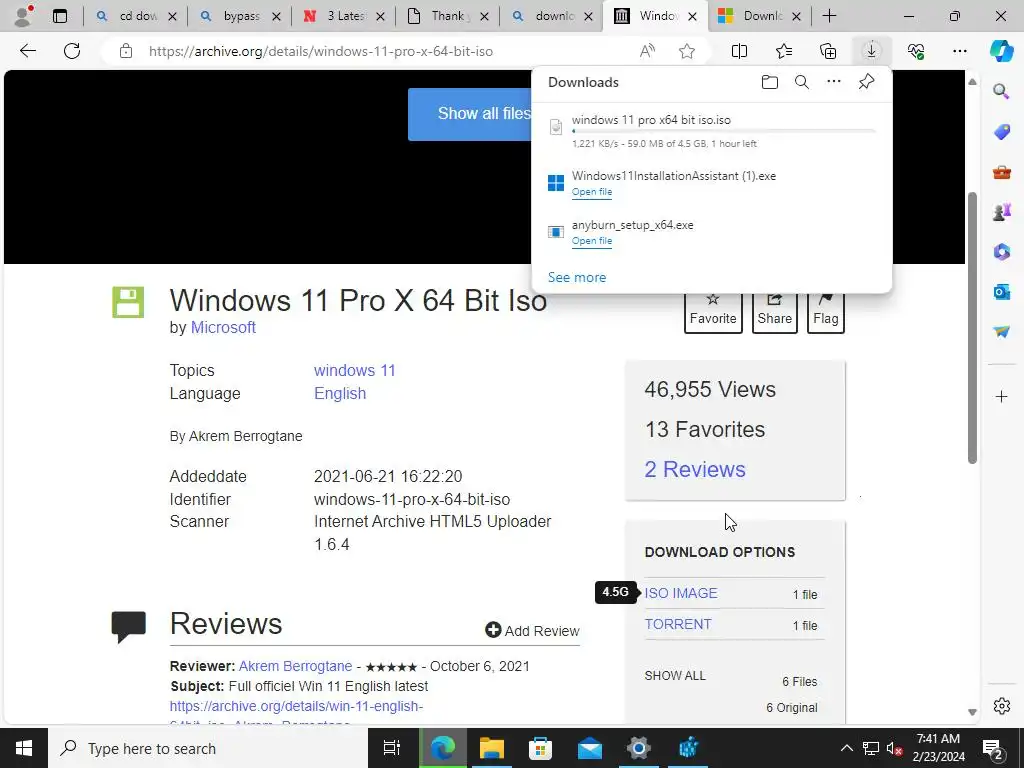Click the page vertical scrollbar thumb
This screenshot has width=1024, height=768.
[x=972, y=328]
